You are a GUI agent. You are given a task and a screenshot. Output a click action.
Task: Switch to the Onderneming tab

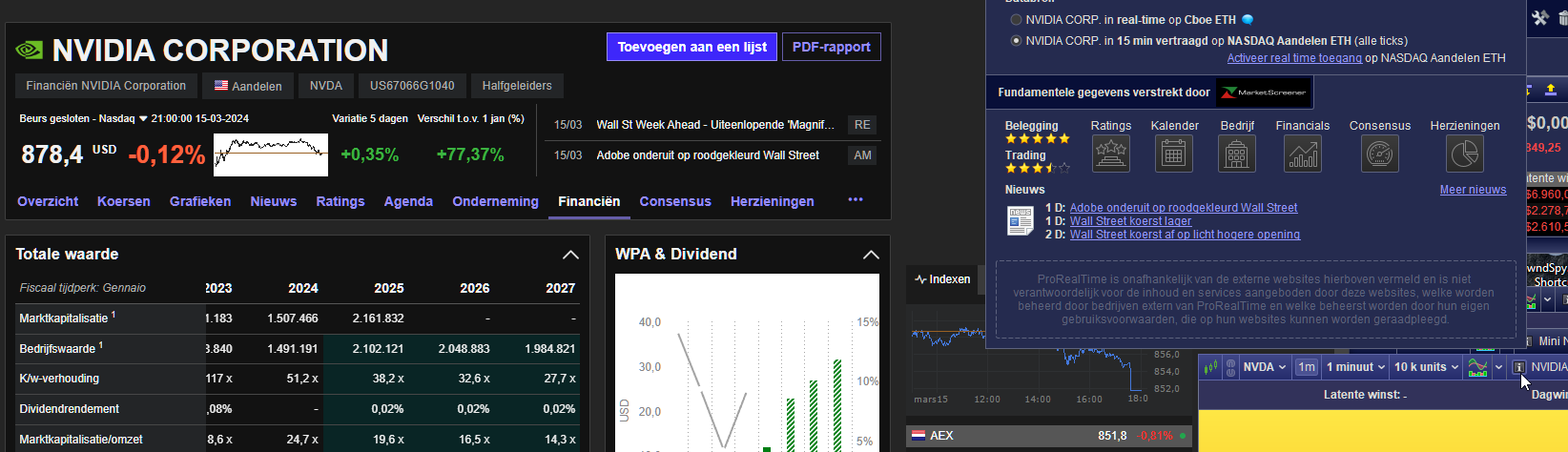pos(495,201)
